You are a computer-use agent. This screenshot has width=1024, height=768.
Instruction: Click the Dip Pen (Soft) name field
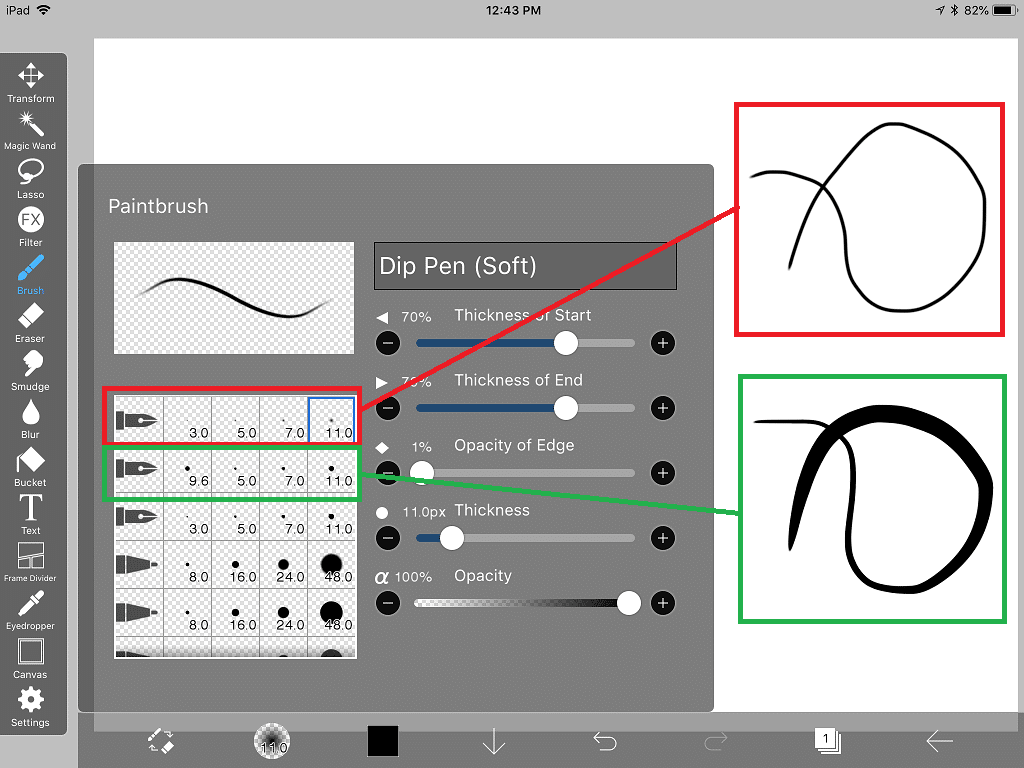[525, 266]
